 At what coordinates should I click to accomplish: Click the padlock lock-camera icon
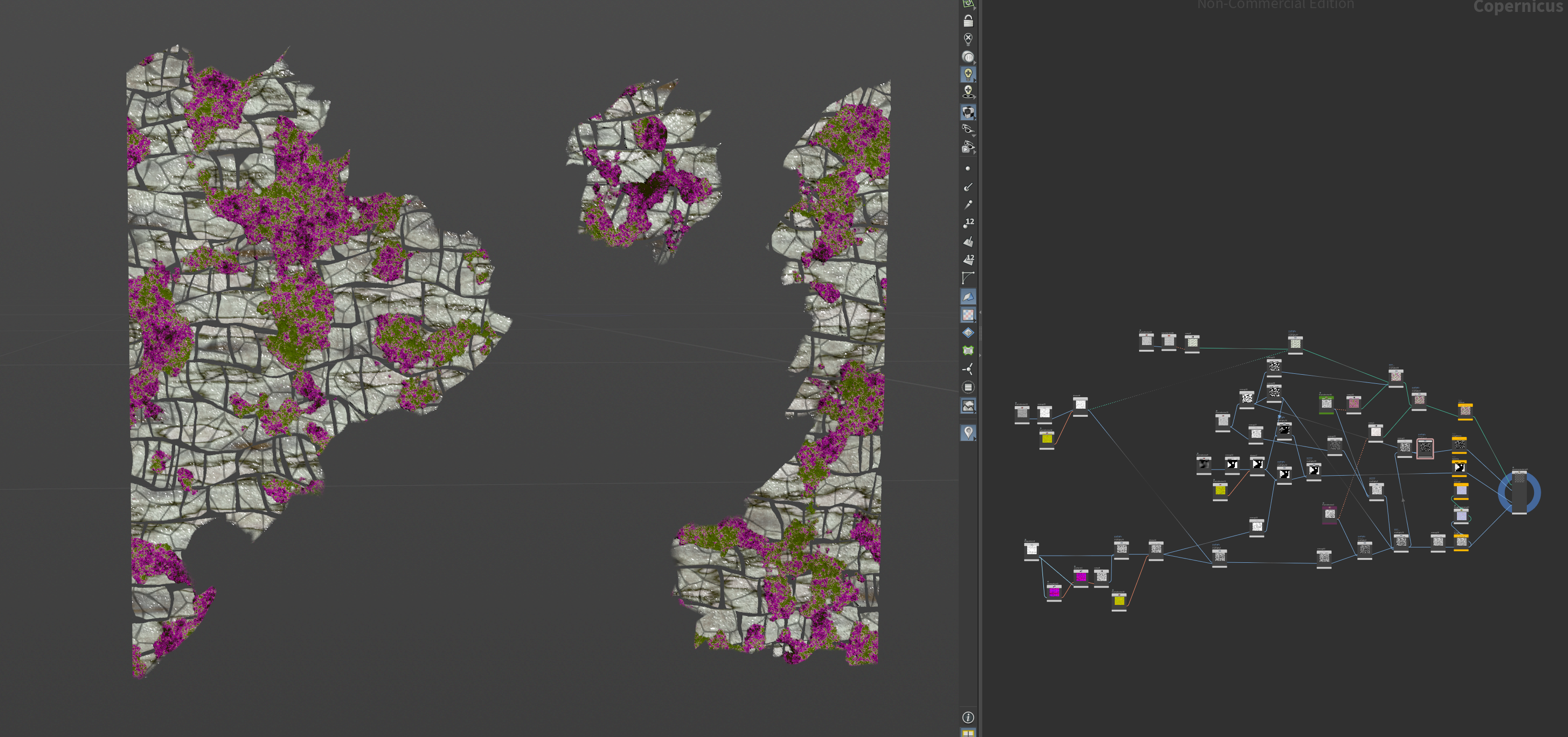(x=968, y=21)
